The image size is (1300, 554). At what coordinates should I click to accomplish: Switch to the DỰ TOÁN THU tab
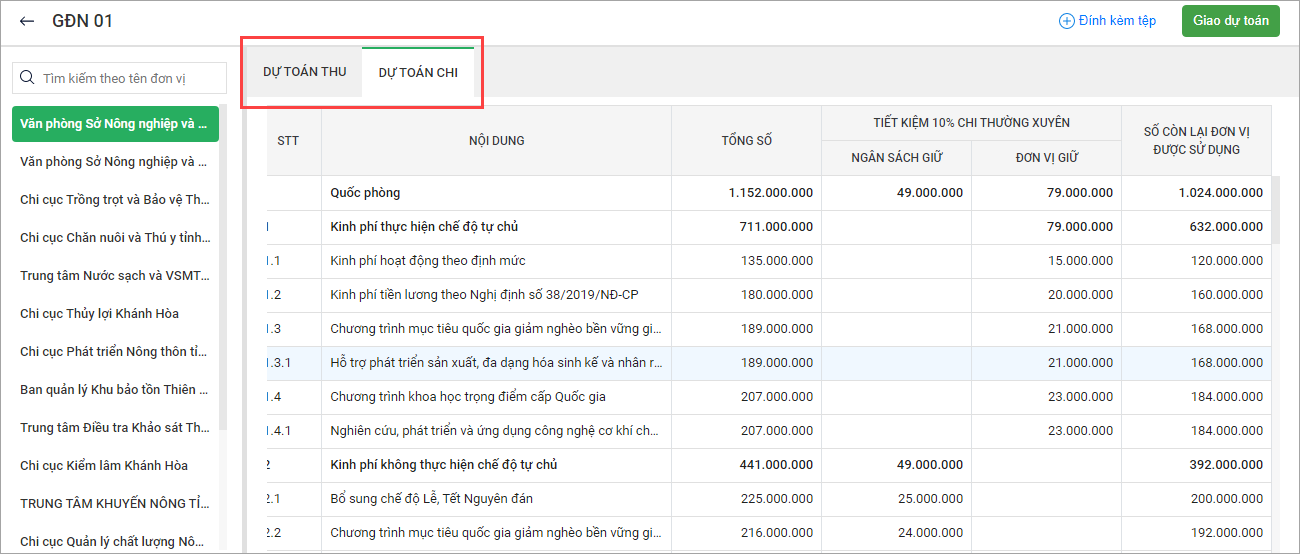pos(304,72)
